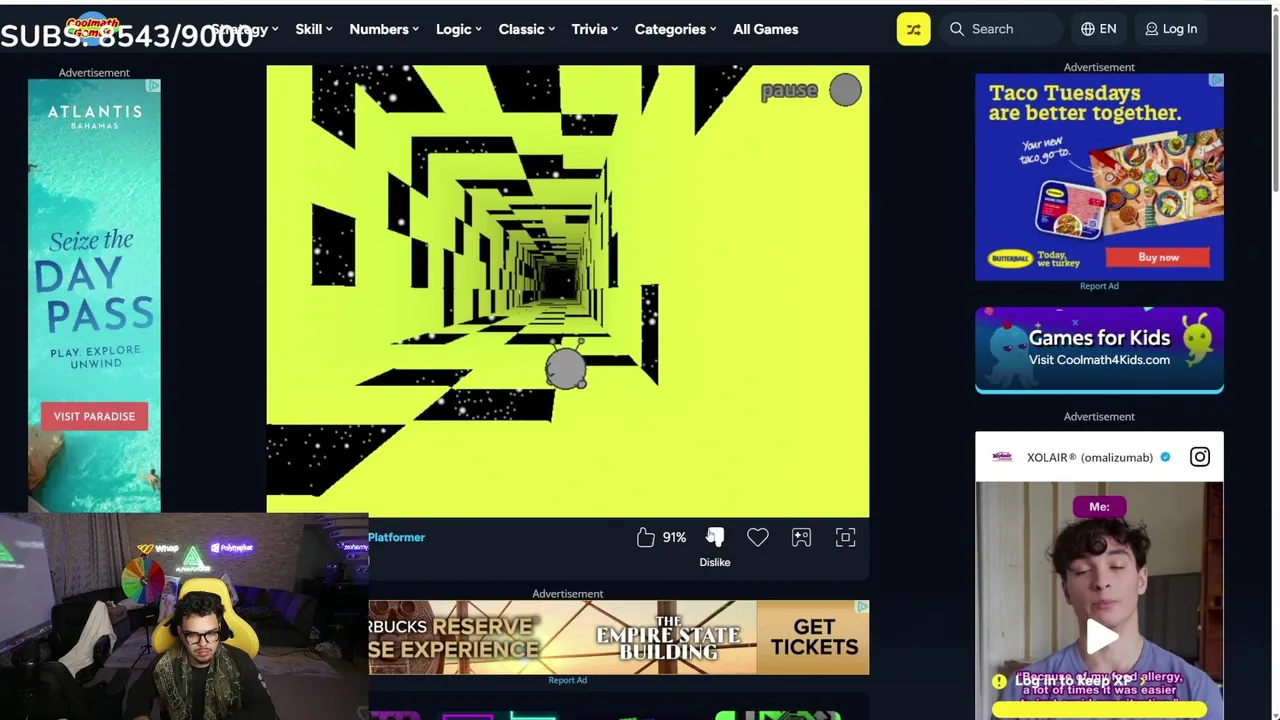Click the verified badge beside XOLAIR name

[1165, 457]
